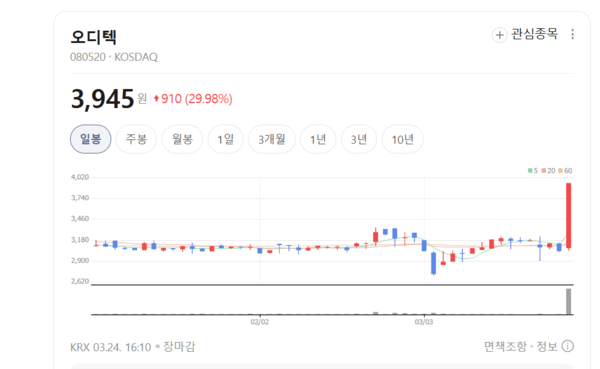600x369 pixels.
Task: Click the 080520 · KOSDAQ code text
Action: [114, 57]
